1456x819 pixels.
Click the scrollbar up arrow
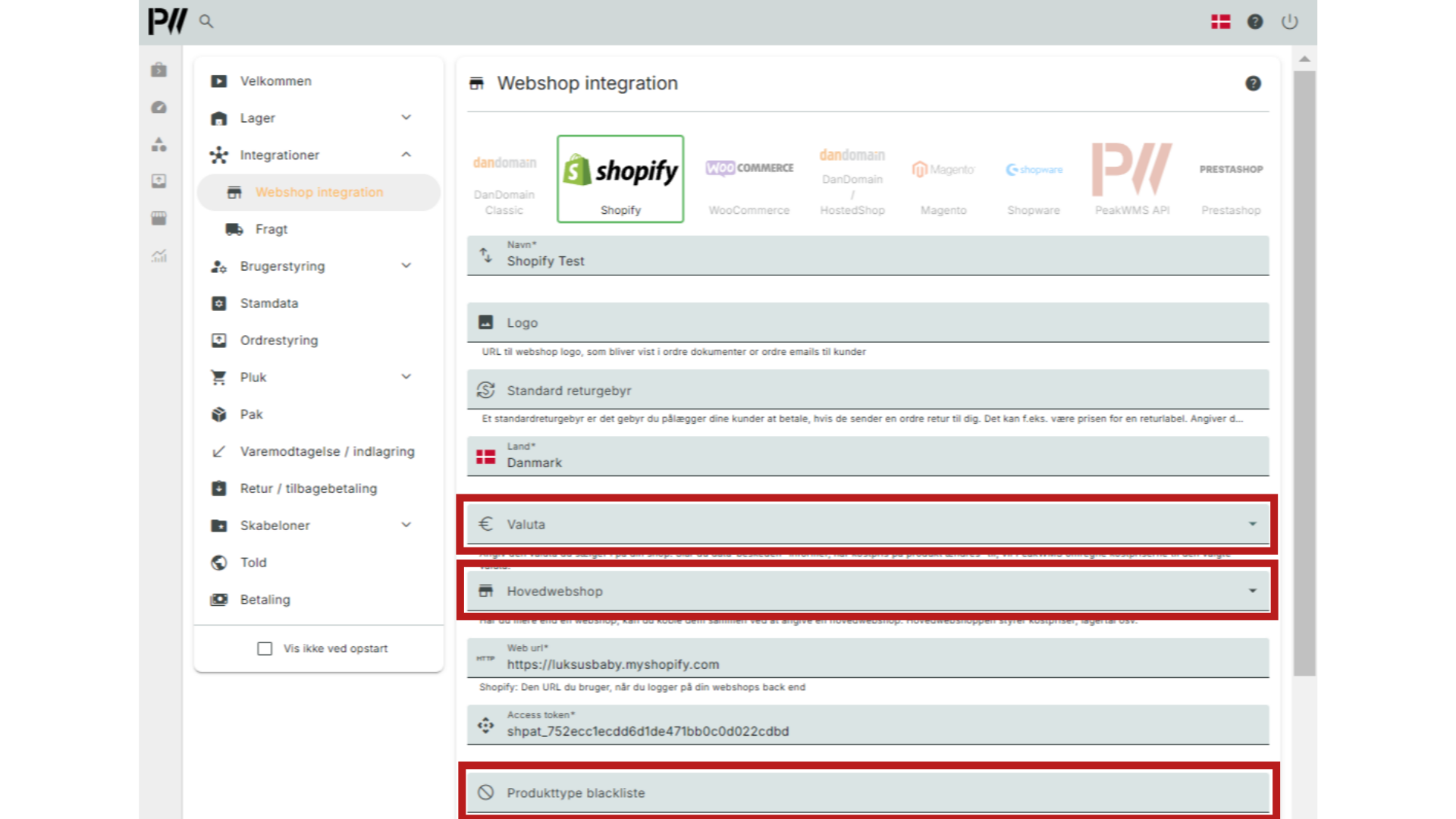click(x=1304, y=59)
